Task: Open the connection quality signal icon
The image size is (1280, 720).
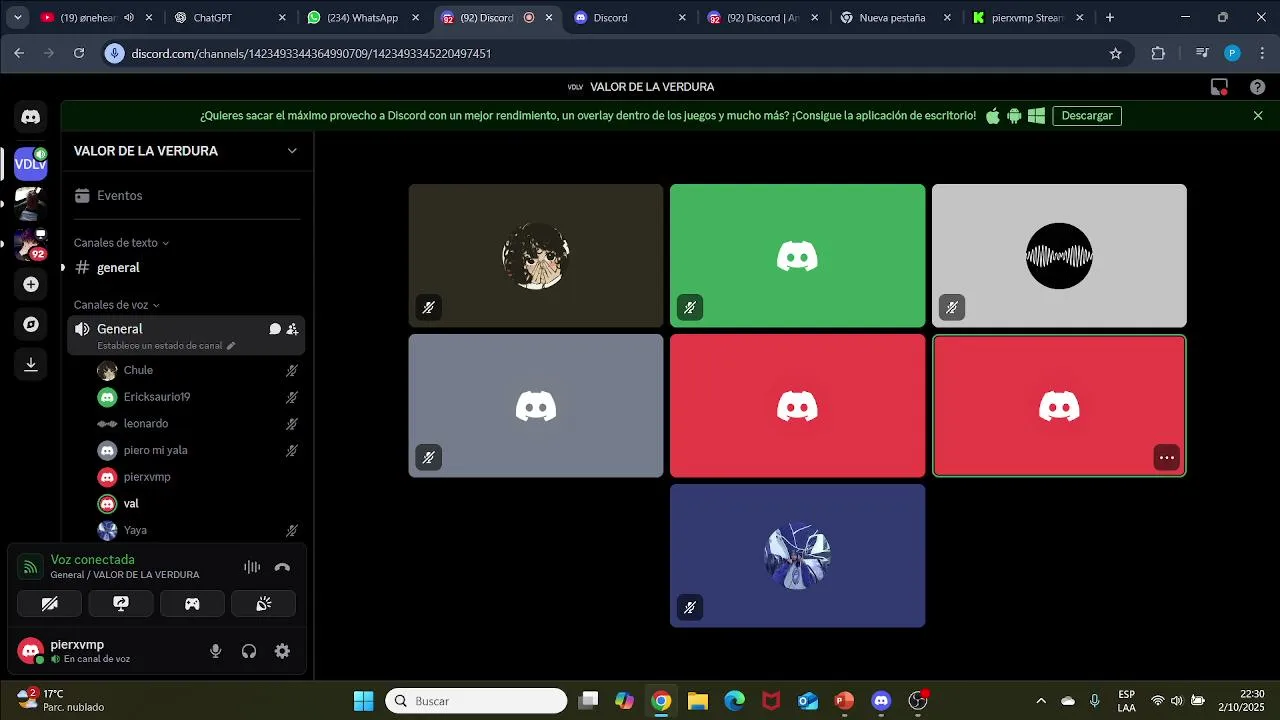Action: pyautogui.click(x=31, y=567)
